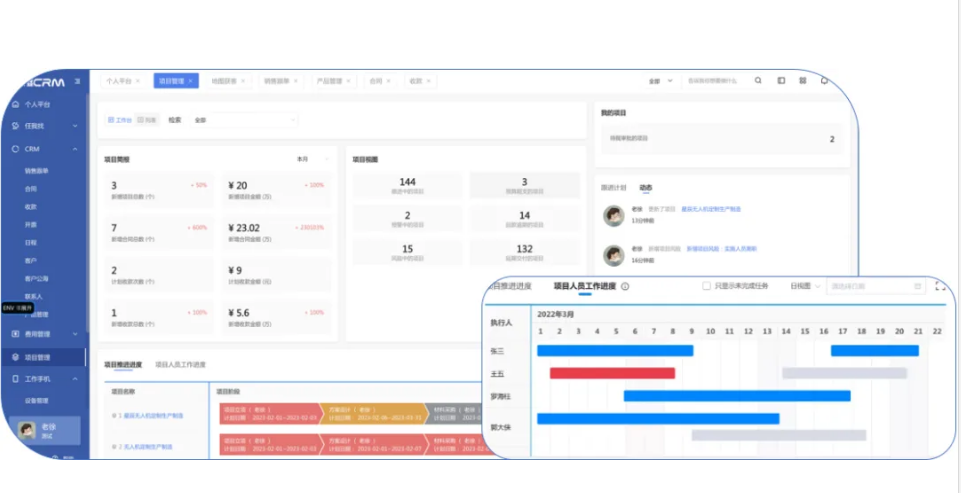This screenshot has width=961, height=493.
Task: Click the 待我审批的项目 row showing 2
Action: [x=722, y=139]
